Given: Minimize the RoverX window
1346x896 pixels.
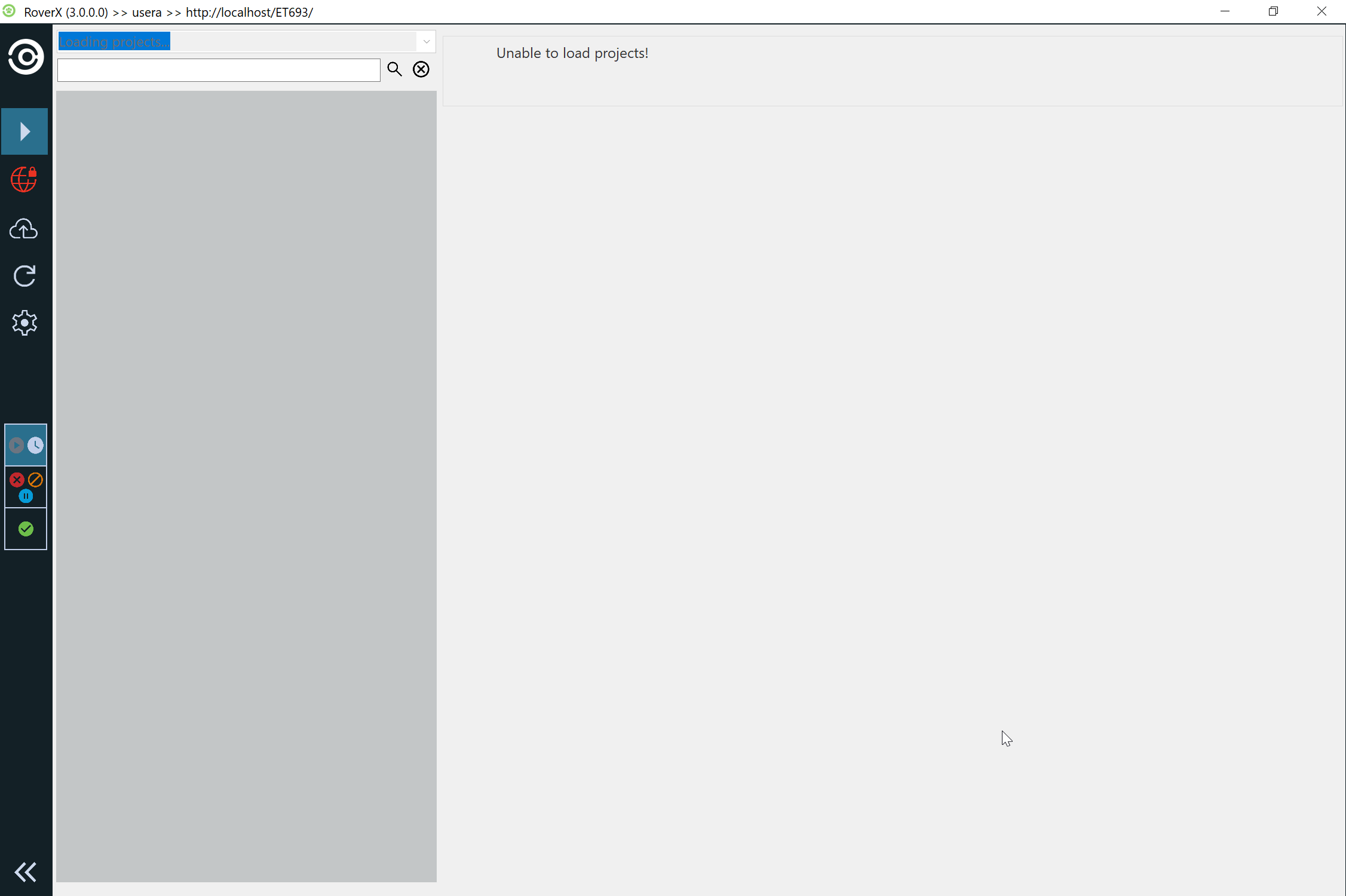Looking at the screenshot, I should 1225,11.
